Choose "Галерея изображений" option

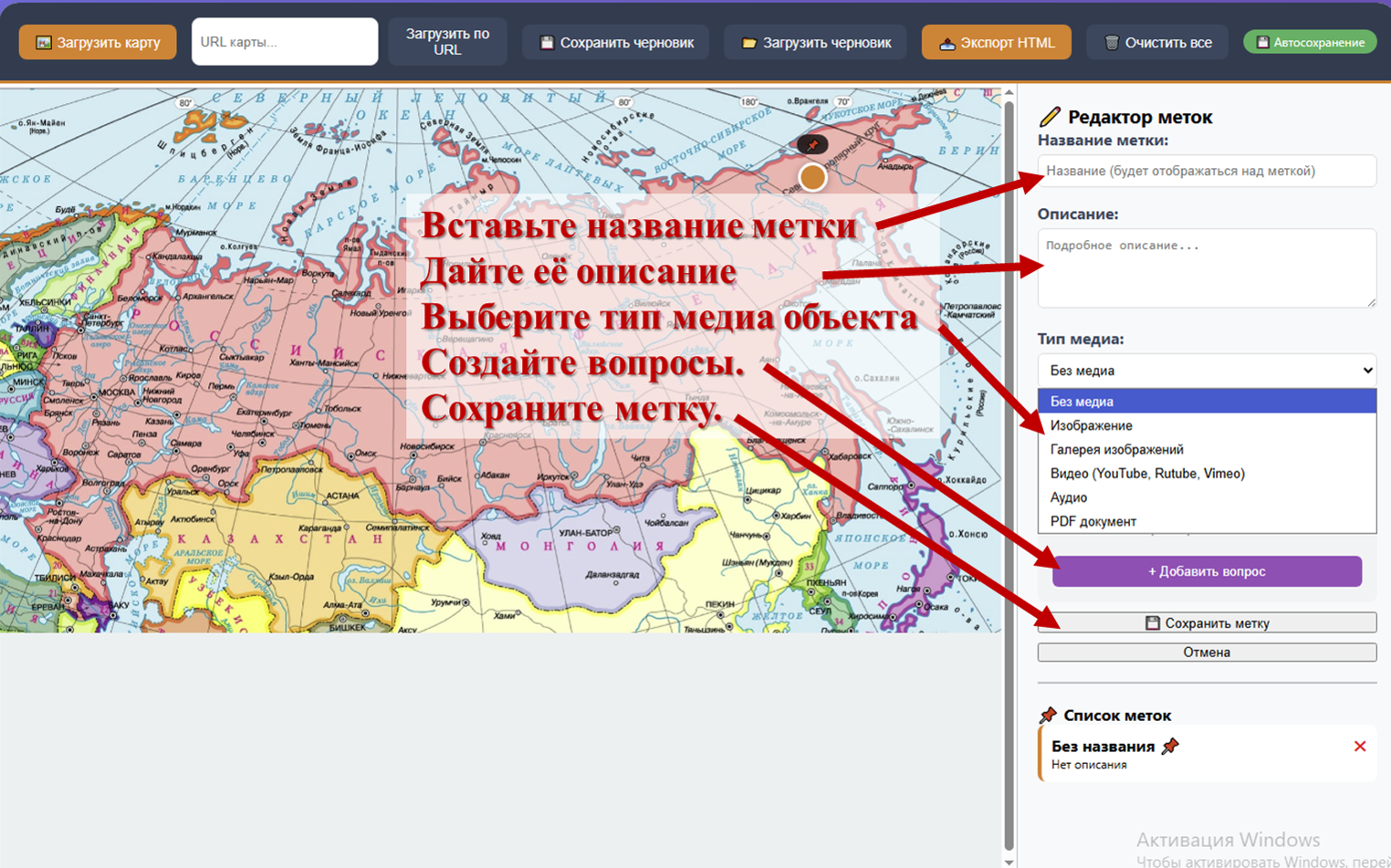(x=1116, y=449)
